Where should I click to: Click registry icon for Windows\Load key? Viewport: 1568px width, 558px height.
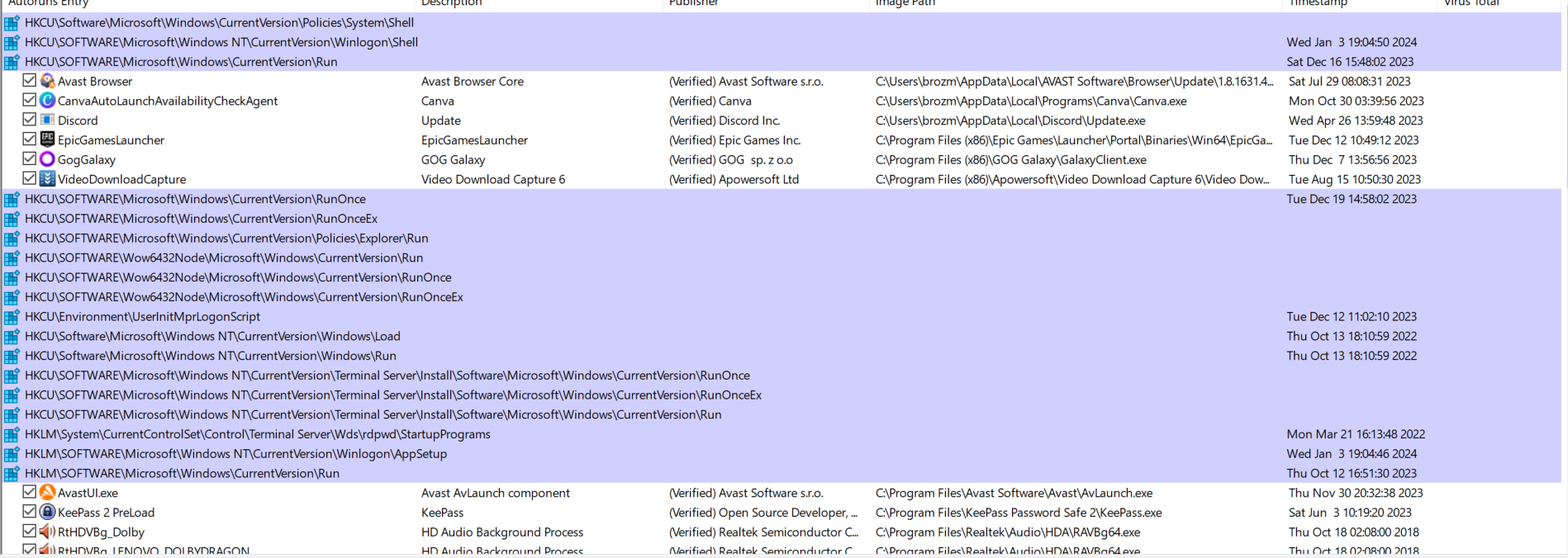pos(12,337)
